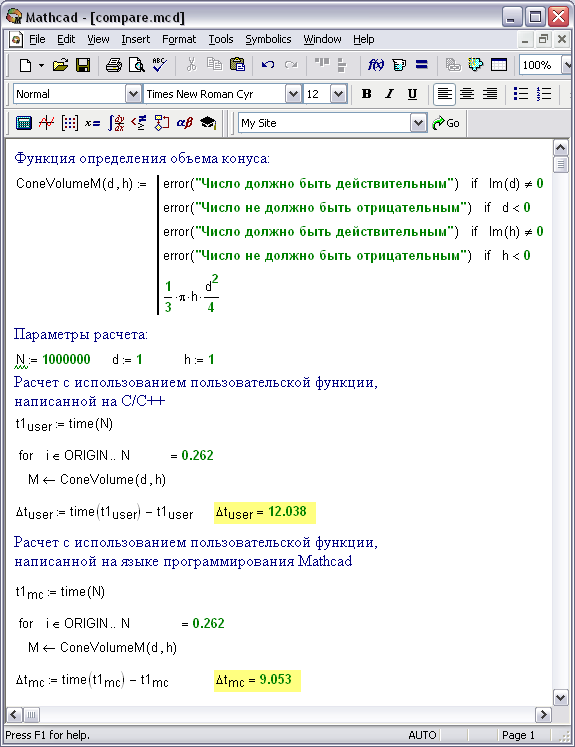Set right text alignment

click(490, 94)
